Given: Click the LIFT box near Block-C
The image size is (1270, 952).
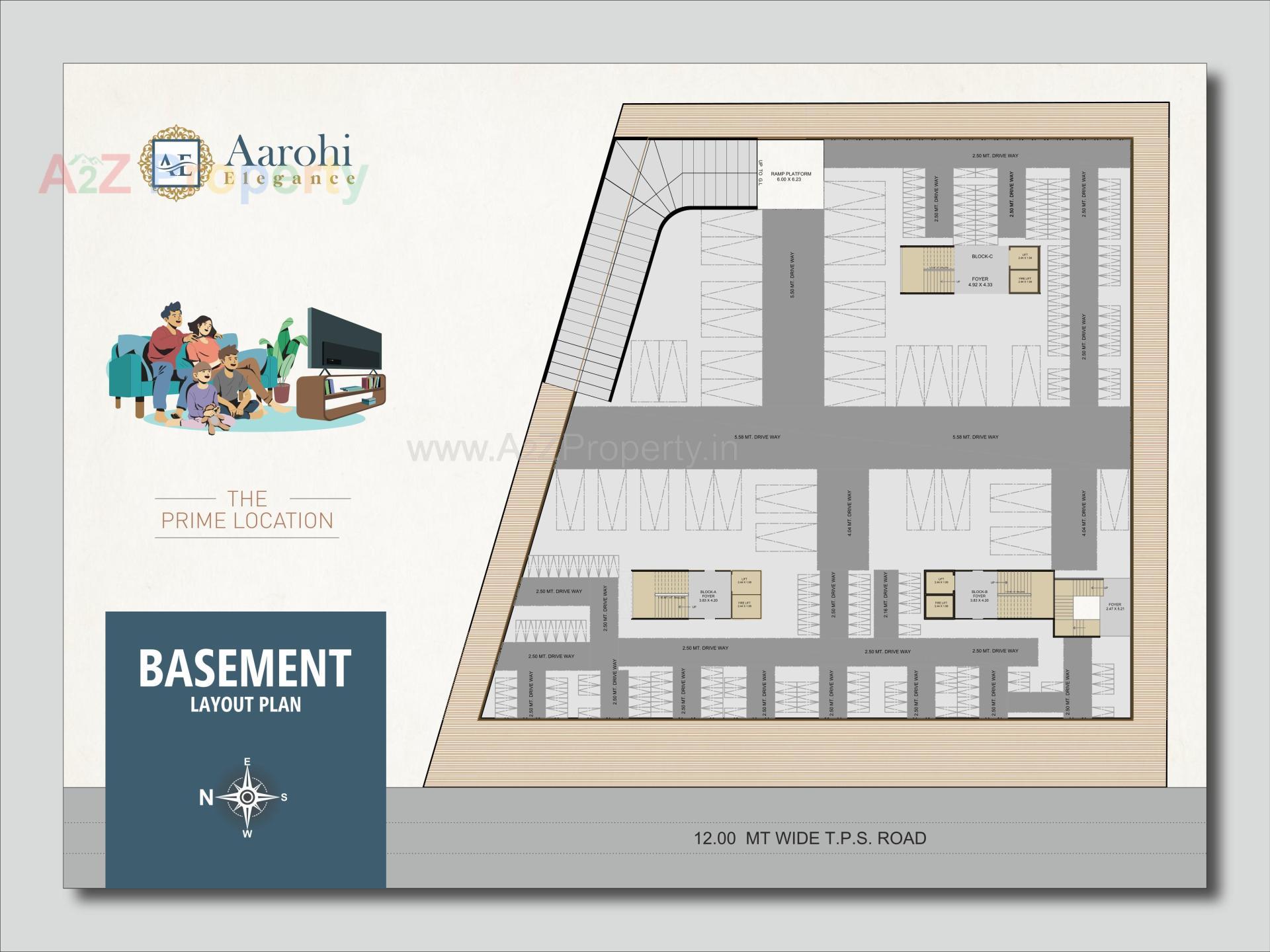Looking at the screenshot, I should (1025, 258).
